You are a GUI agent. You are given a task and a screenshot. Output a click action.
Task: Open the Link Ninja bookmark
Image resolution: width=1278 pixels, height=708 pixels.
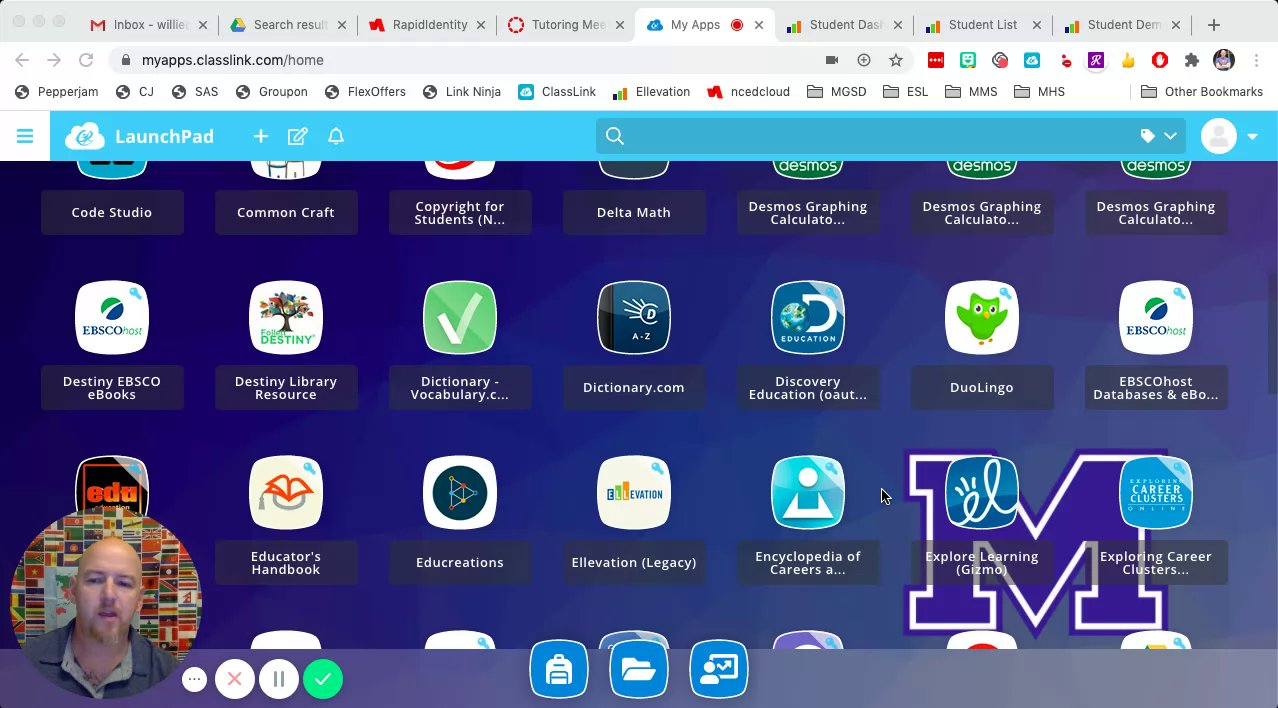tap(462, 92)
